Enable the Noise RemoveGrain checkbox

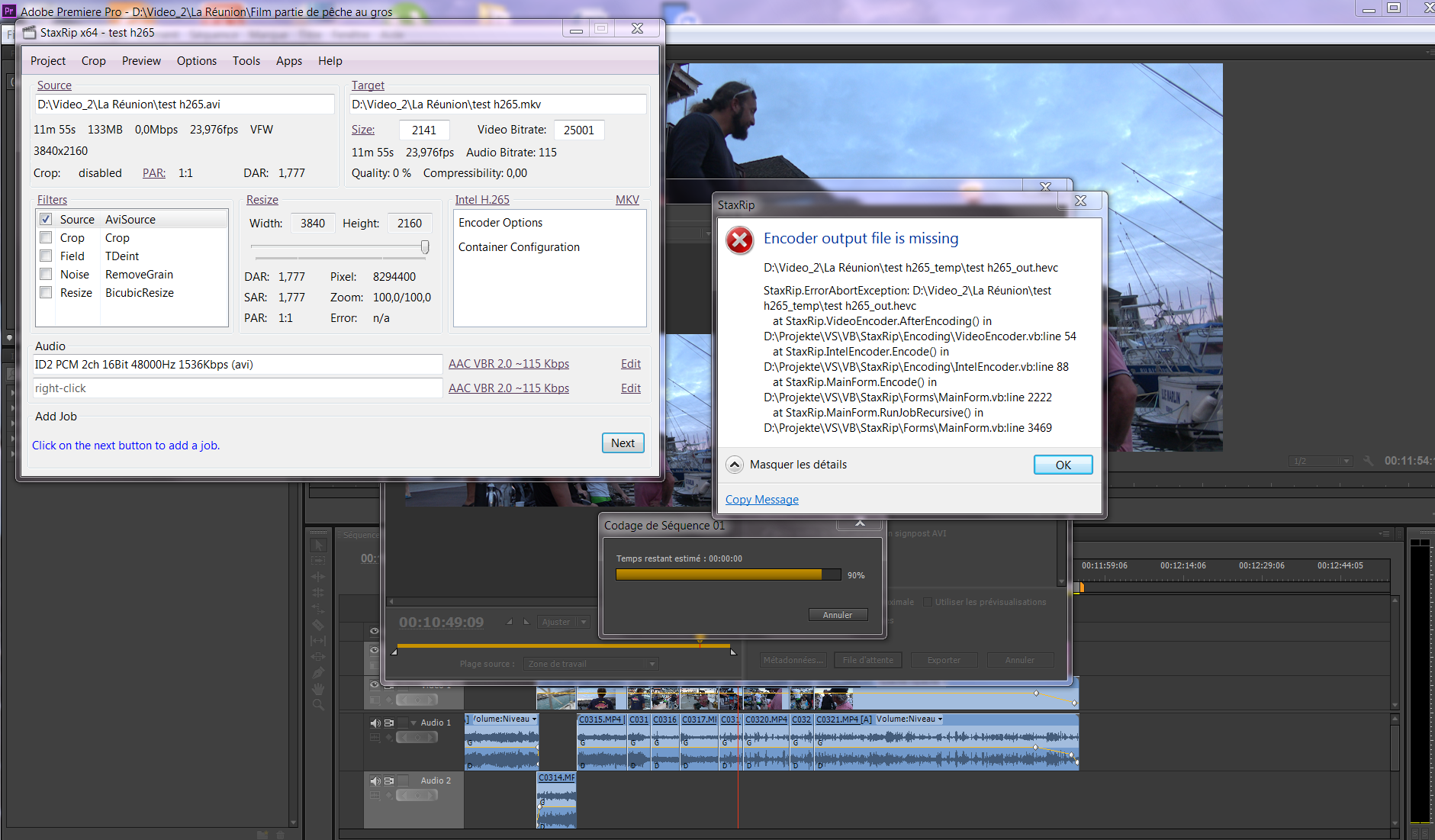click(x=46, y=274)
